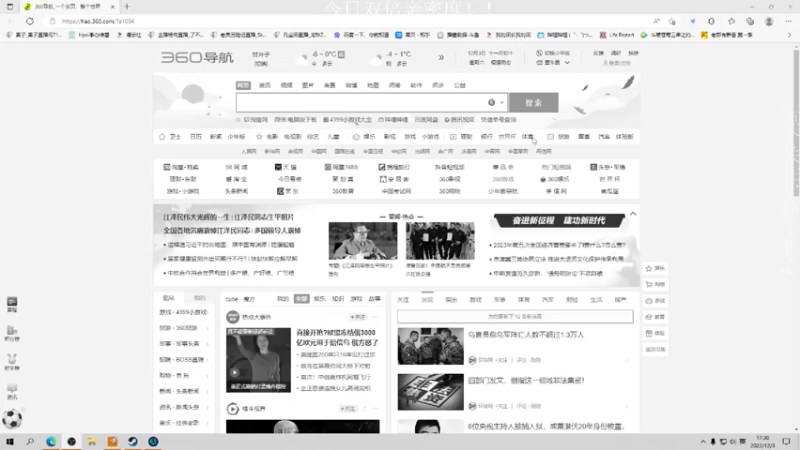The width and height of the screenshot is (800, 450).
Task: Expand the 旅游·360旅游 row arrow
Action: pos(207,328)
